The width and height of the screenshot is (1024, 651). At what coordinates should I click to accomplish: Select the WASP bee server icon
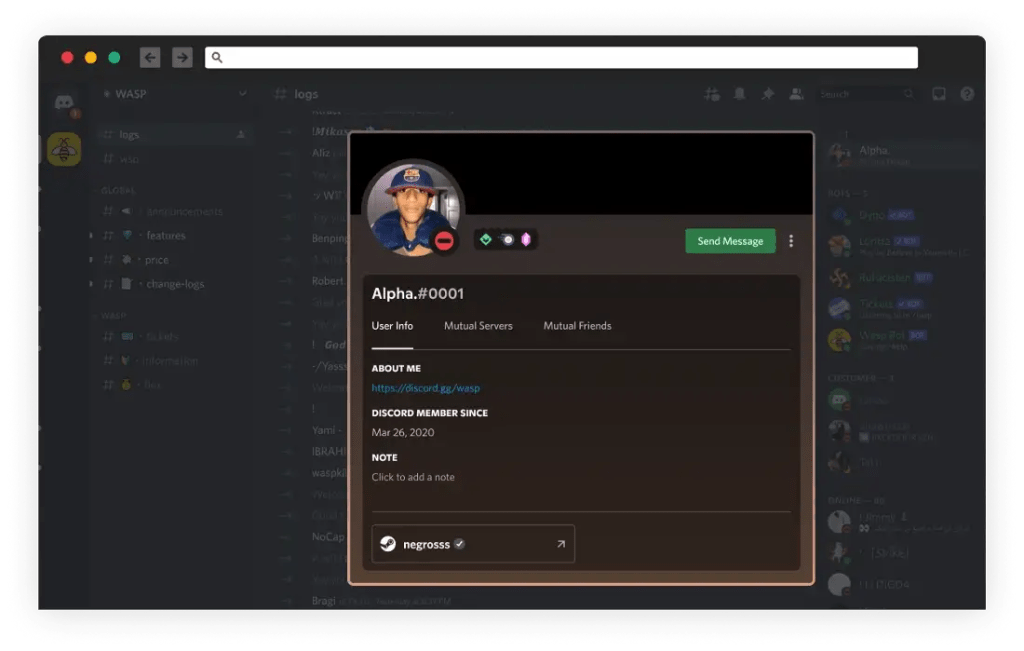tap(64, 149)
